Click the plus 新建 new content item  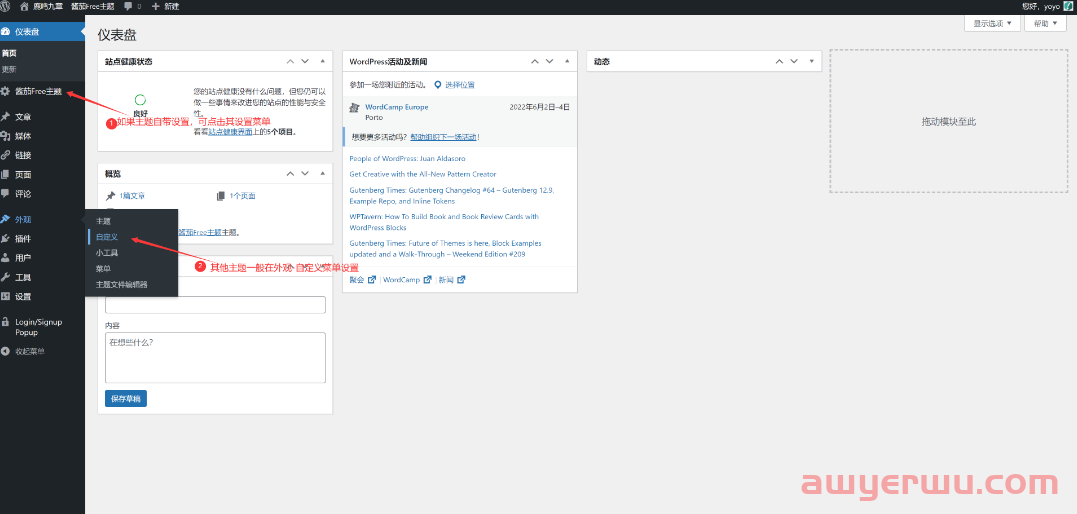point(166,5)
